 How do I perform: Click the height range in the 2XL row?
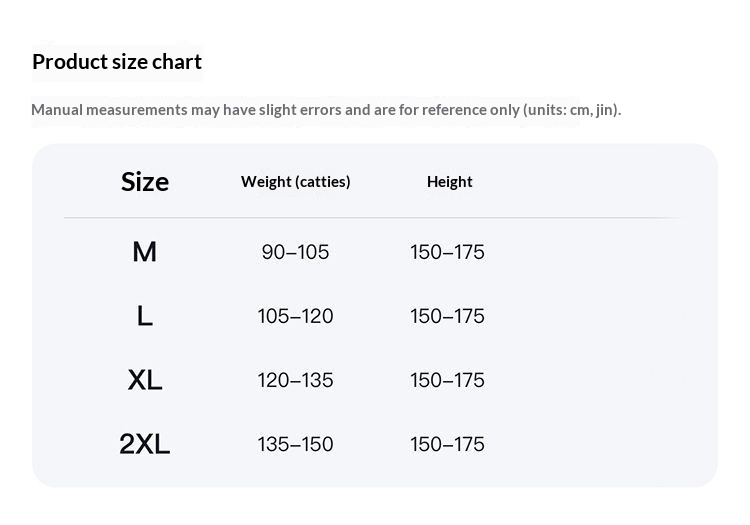click(x=447, y=444)
